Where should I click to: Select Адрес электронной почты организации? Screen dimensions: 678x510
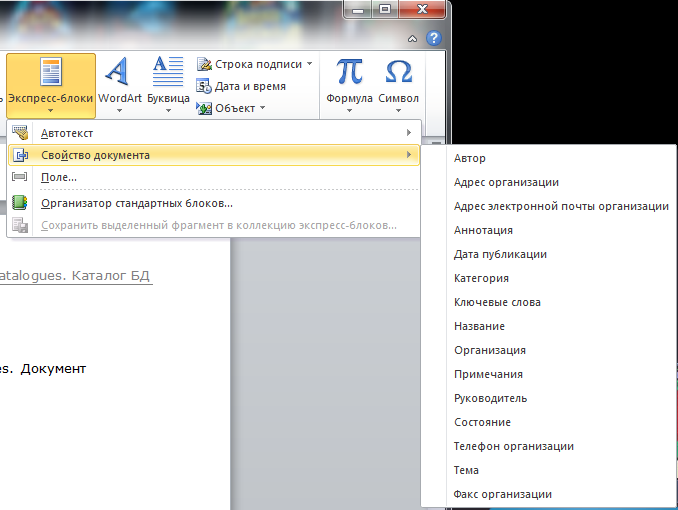560,206
